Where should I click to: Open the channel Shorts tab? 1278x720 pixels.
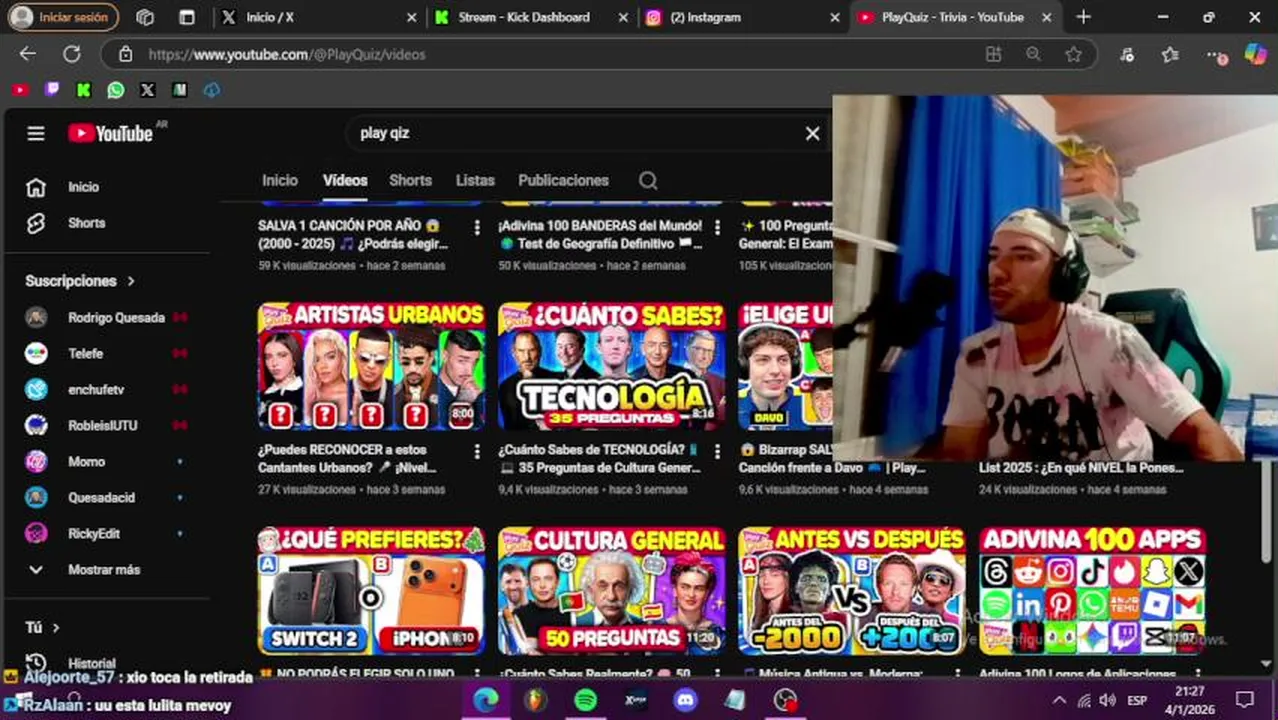pyautogui.click(x=410, y=180)
